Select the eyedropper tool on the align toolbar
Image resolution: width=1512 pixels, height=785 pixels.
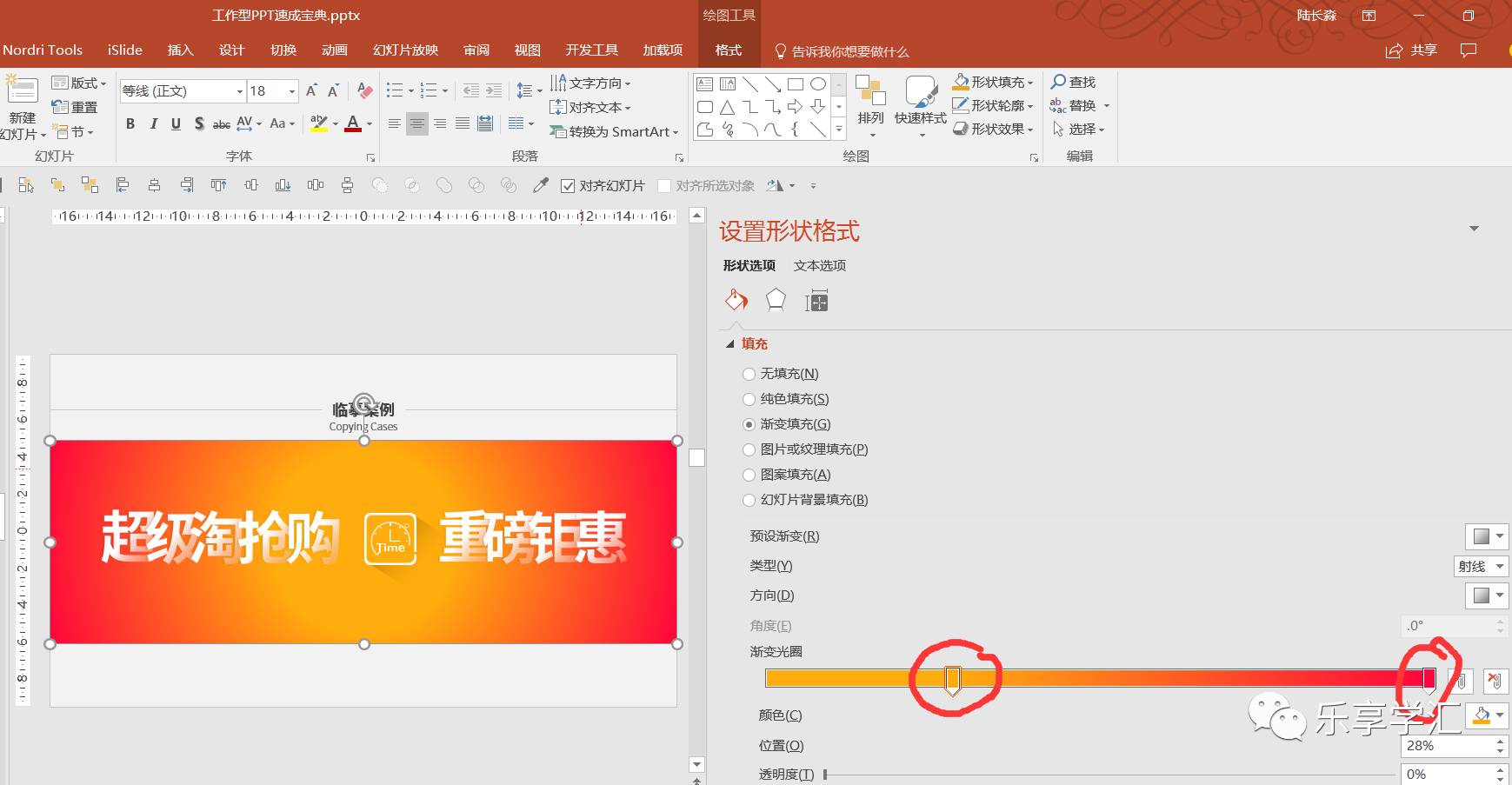click(x=542, y=185)
